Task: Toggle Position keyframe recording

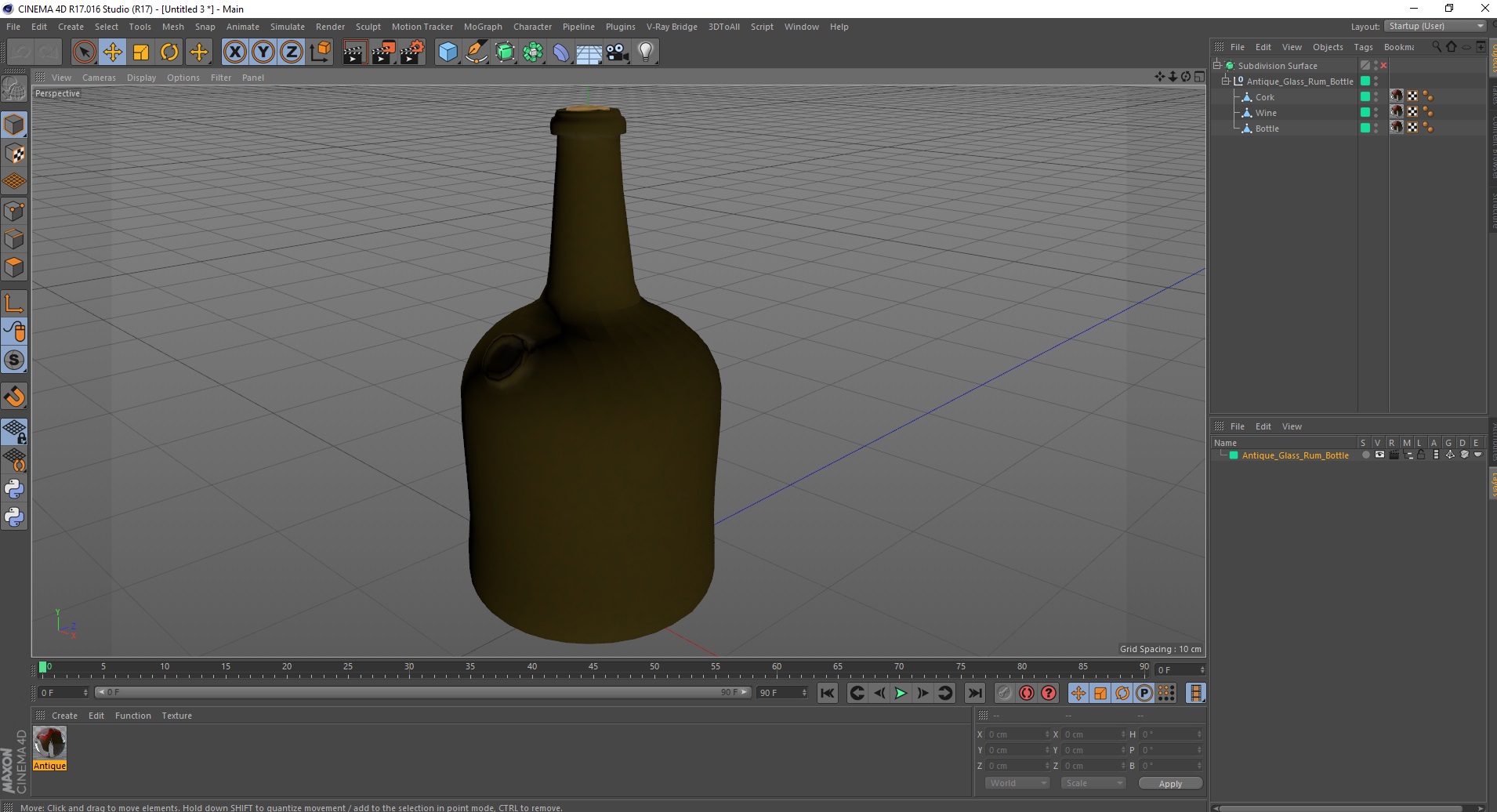Action: (1078, 693)
